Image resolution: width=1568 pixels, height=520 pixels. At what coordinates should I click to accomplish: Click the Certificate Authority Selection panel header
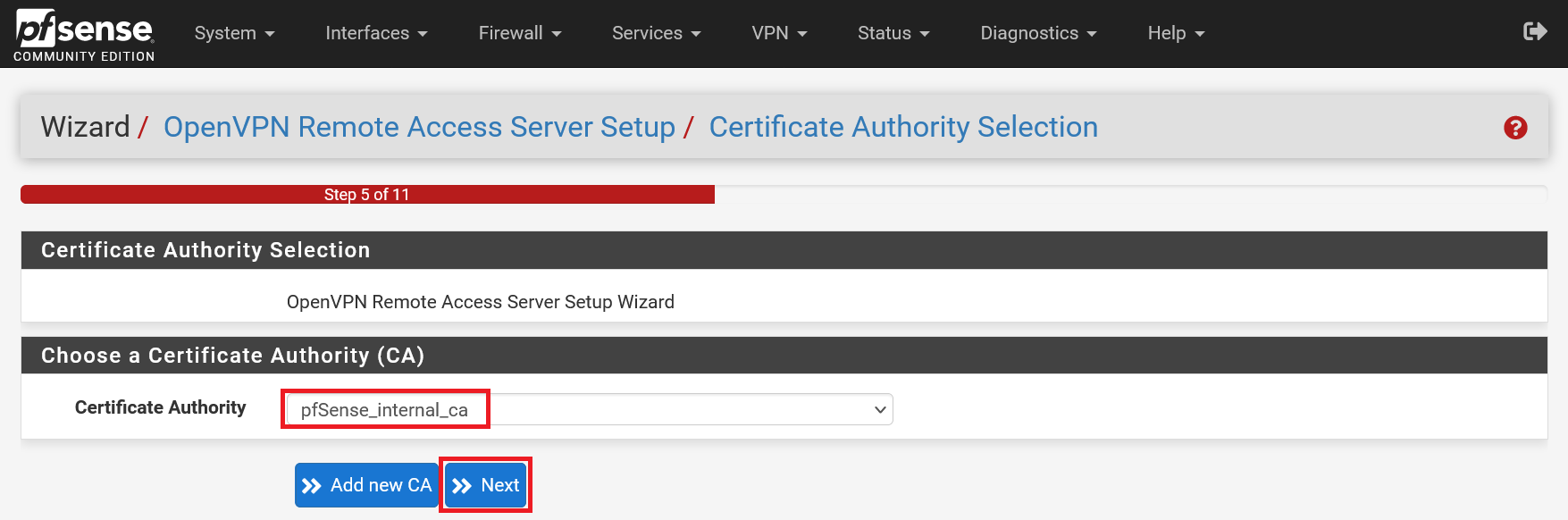[x=784, y=250]
